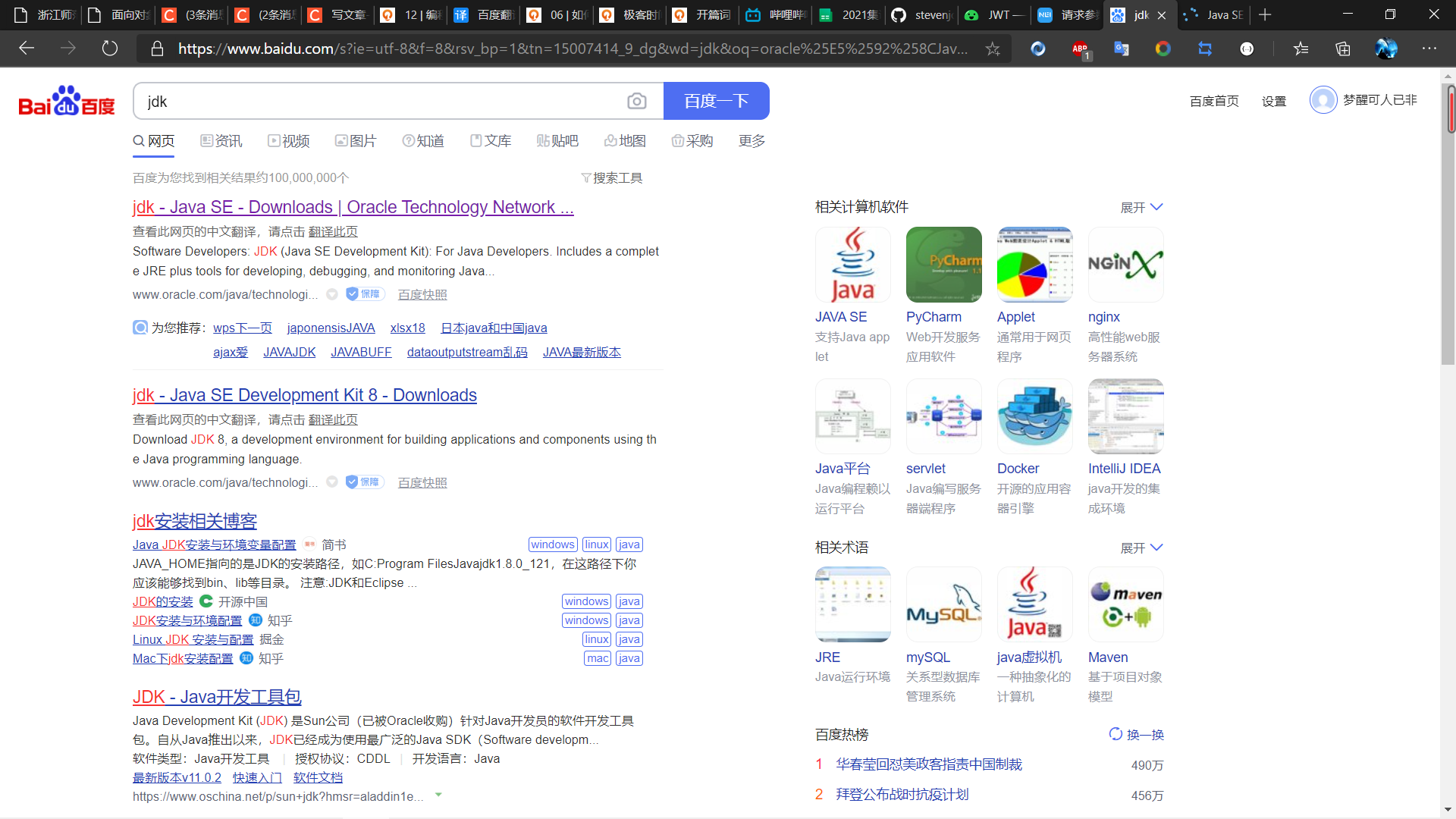Screen dimensions: 1456x819
Task: Open the translate extension icon
Action: [1121, 49]
